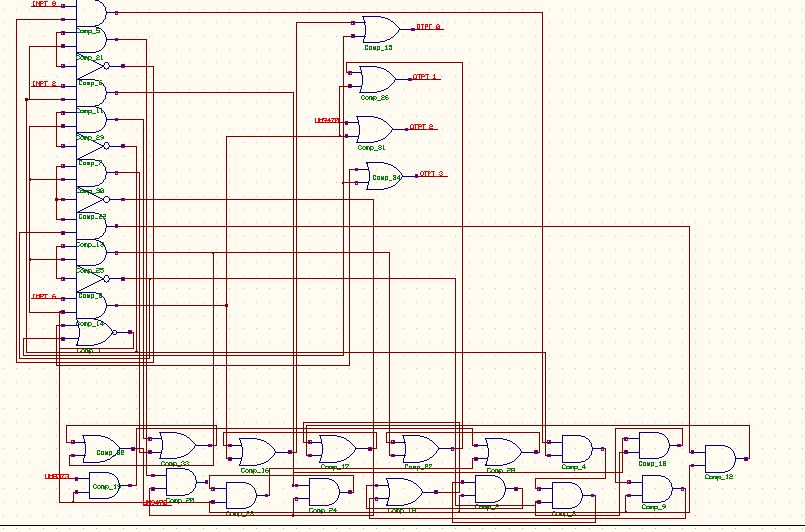Select the Comp_34 OR gate

384,176
